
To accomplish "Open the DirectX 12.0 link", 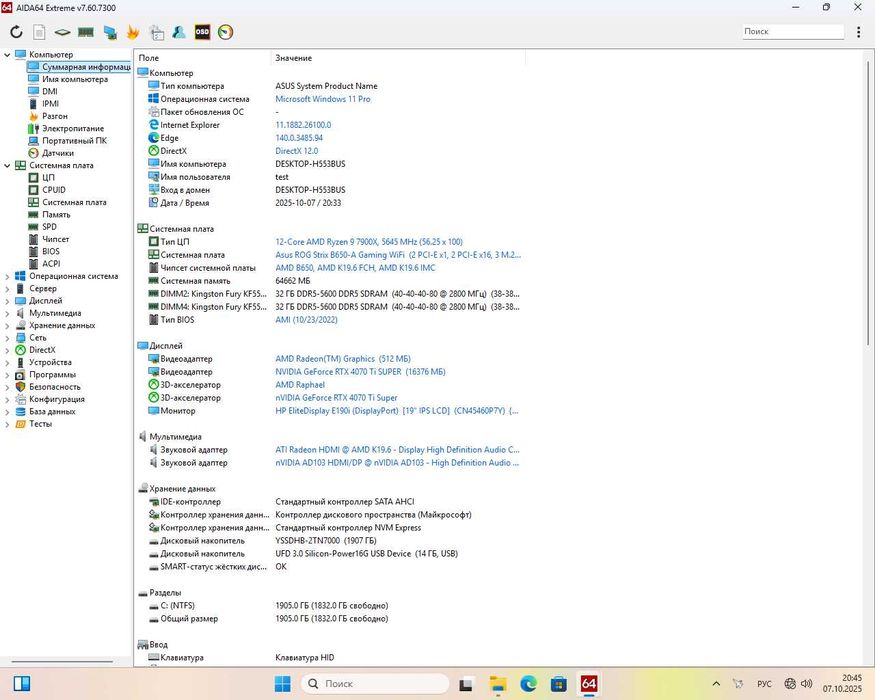I will [x=296, y=151].
